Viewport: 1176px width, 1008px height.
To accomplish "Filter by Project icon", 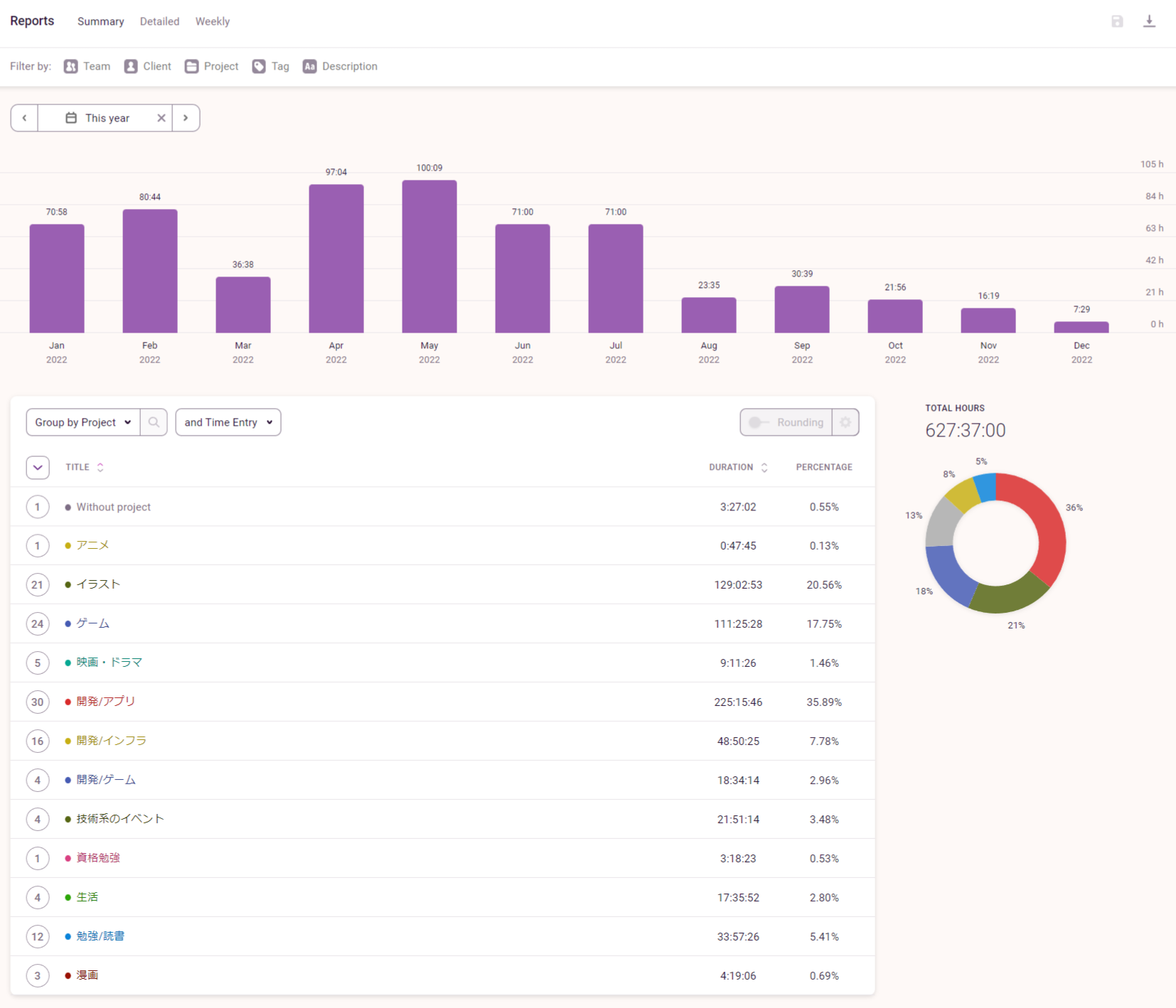I will [191, 66].
